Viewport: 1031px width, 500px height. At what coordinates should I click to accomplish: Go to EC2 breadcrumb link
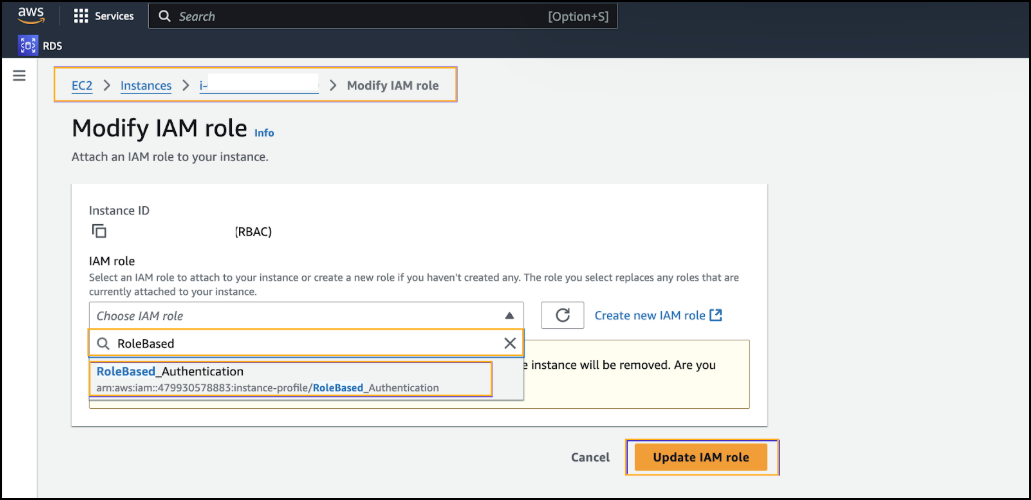(x=82, y=85)
